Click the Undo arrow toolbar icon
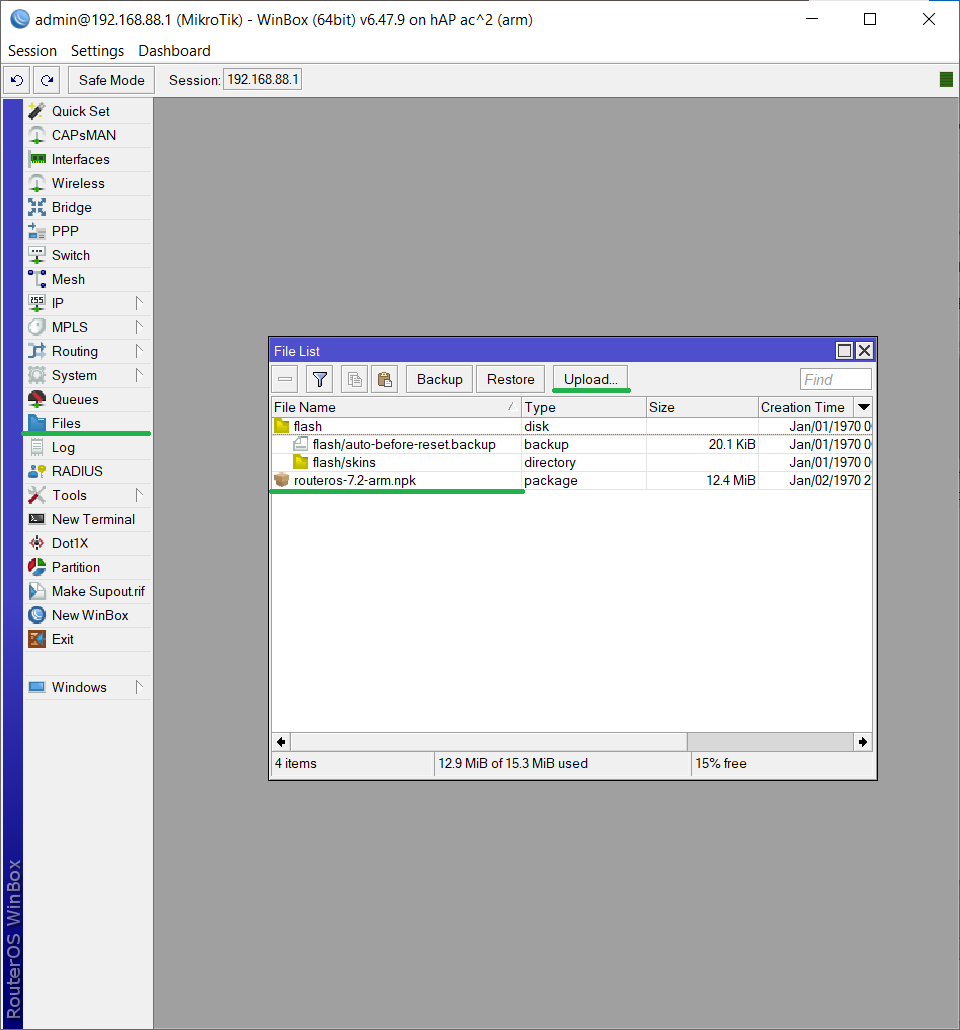The image size is (960, 1030). [x=17, y=80]
